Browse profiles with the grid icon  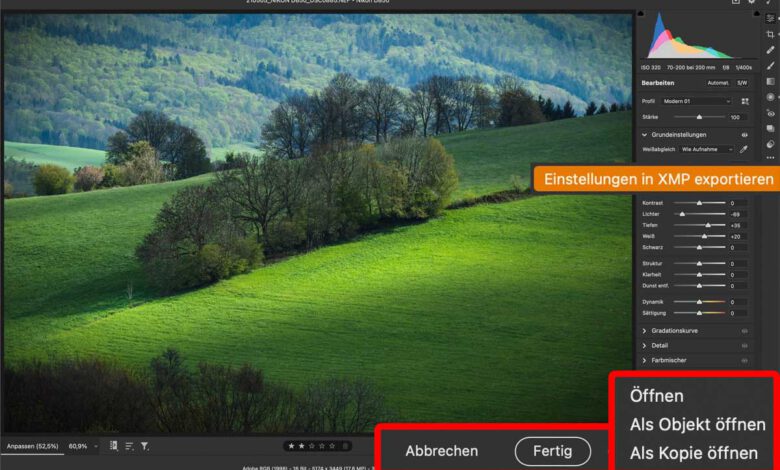745,101
